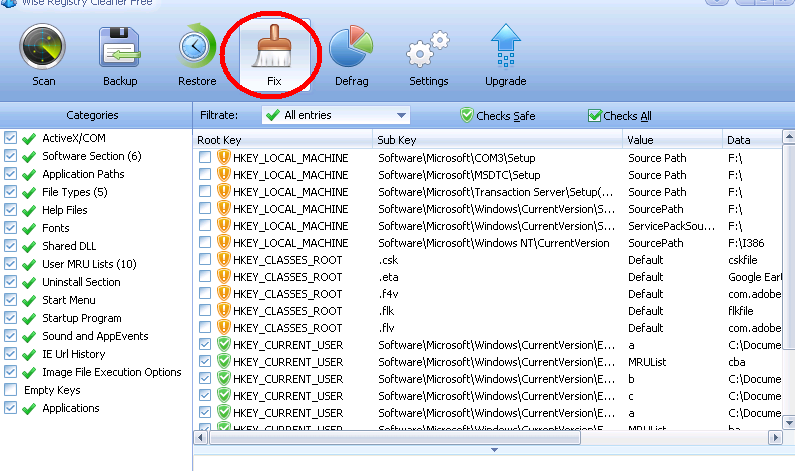Click the vertical scrollbar down arrow

tap(789, 422)
